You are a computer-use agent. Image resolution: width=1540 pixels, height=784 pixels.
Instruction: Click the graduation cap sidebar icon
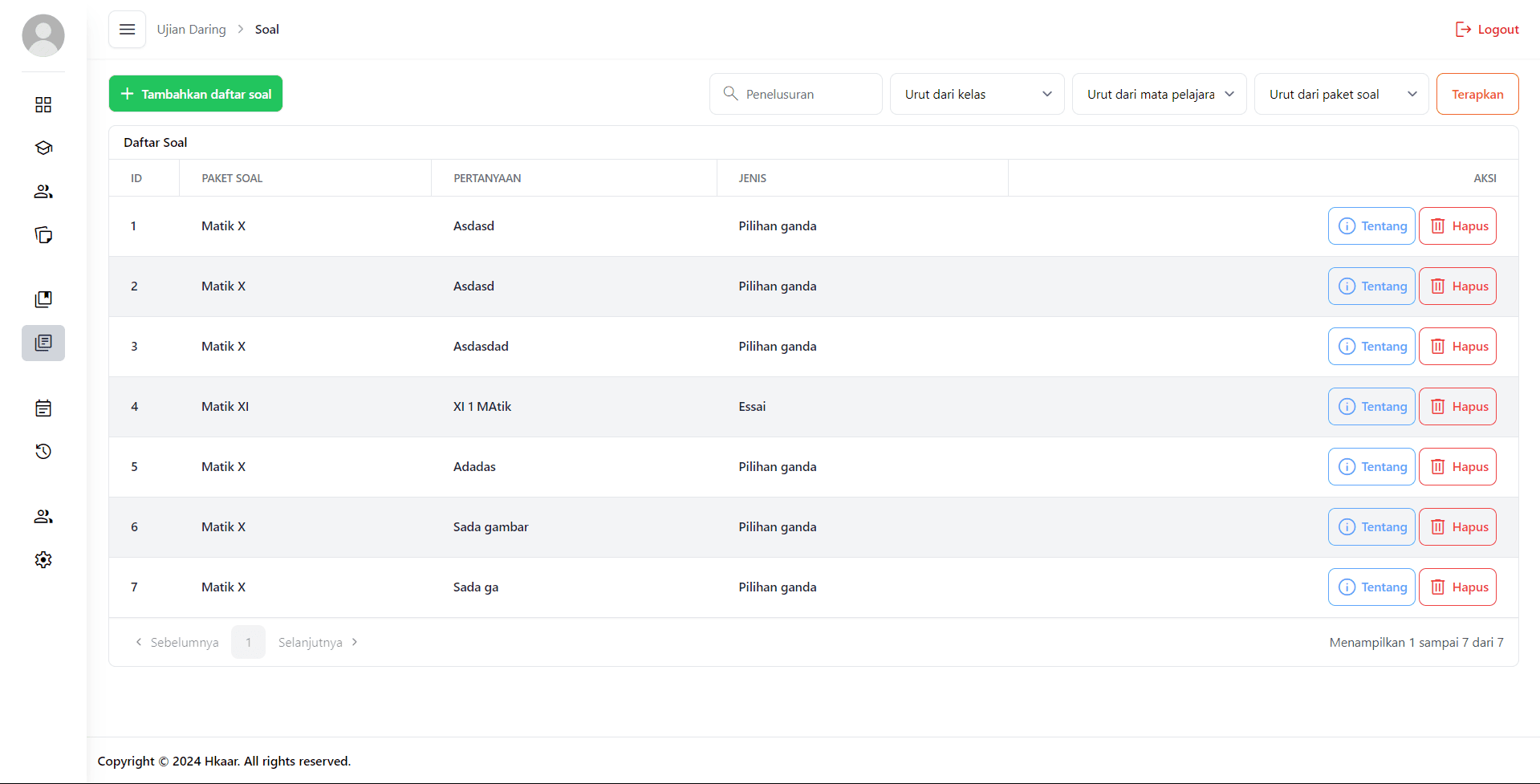point(43,148)
